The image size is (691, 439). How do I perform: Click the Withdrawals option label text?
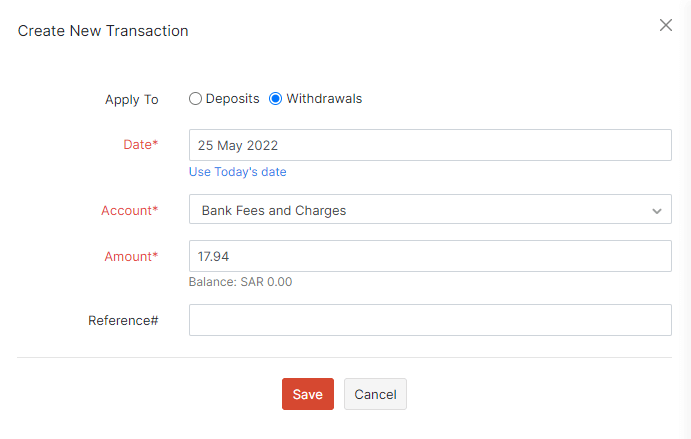point(324,99)
